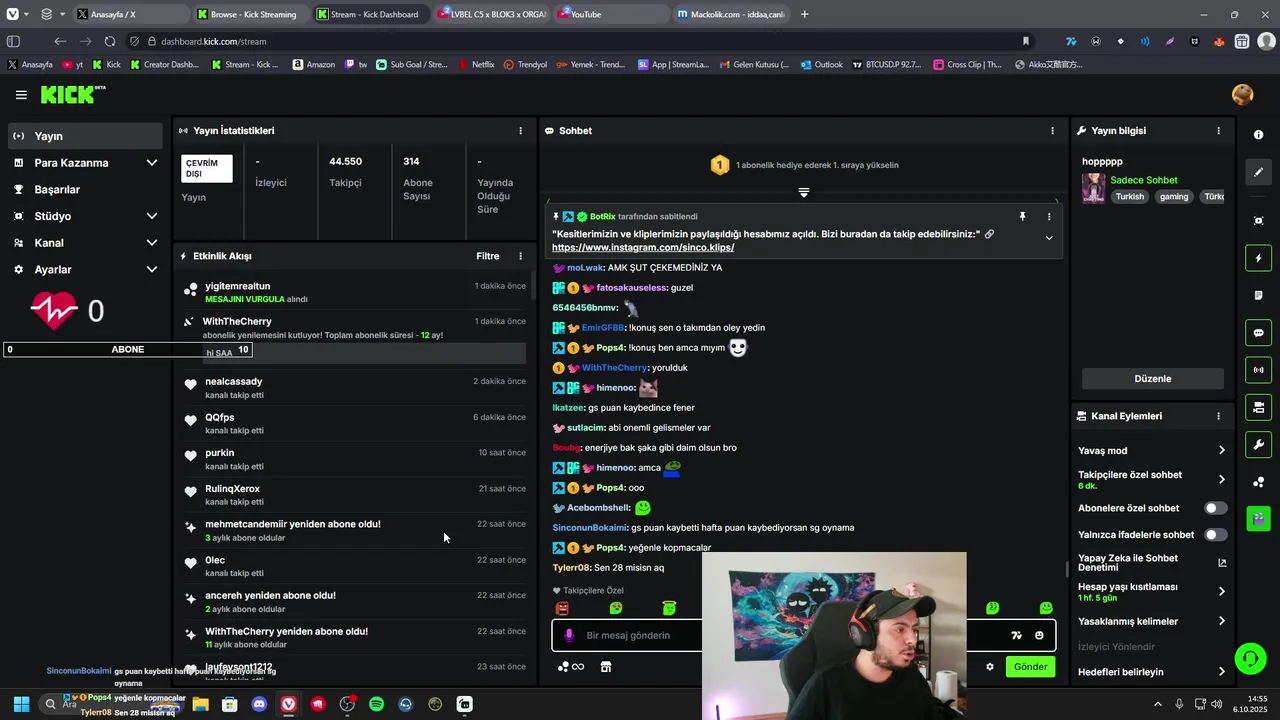Open the profile avatar at top right
The image size is (1280, 720).
click(x=1242, y=95)
